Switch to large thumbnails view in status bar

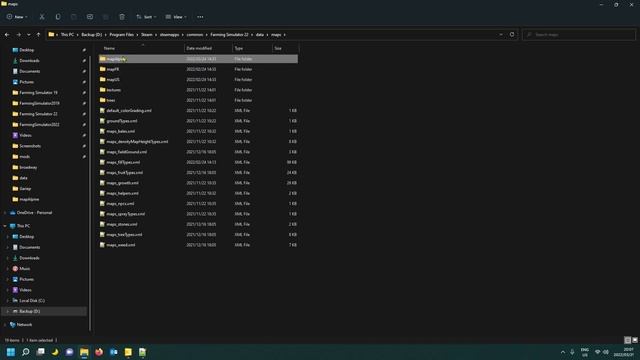(x=635, y=340)
